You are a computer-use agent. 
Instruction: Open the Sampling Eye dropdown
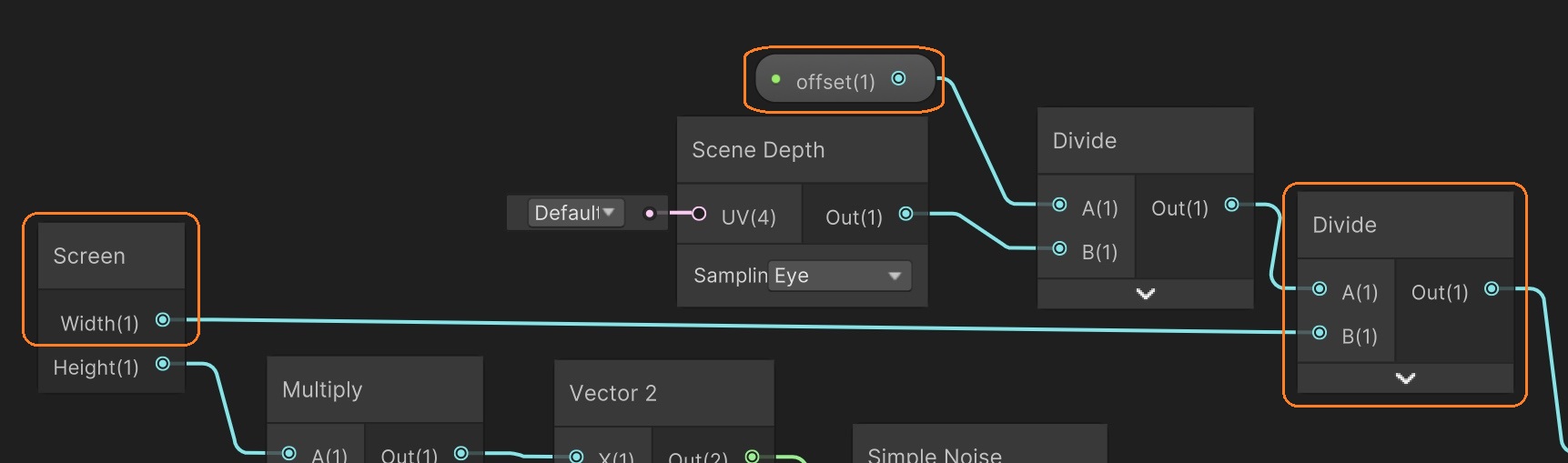point(840,276)
